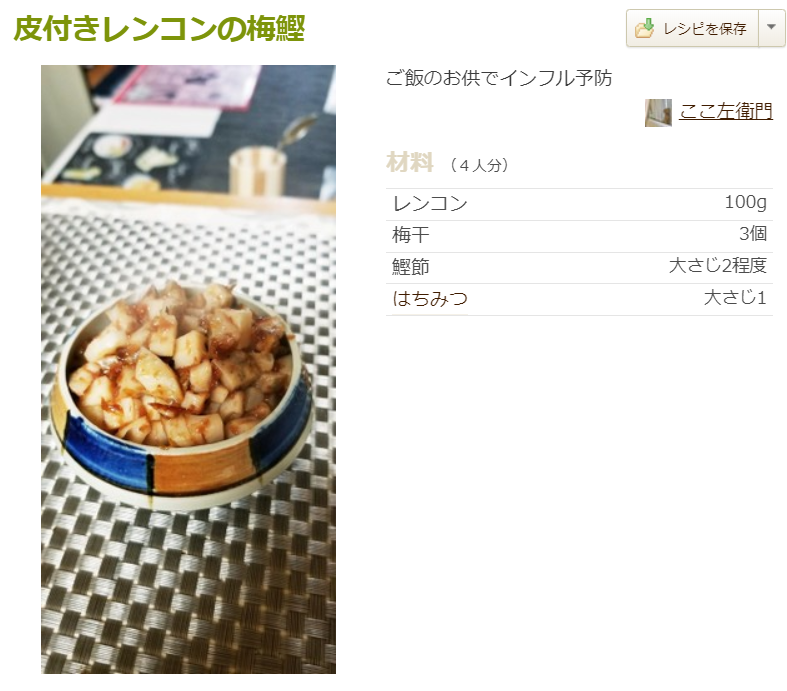Select the description ご飯のお供でインフル予防
This screenshot has height=691, width=787.
click(499, 78)
